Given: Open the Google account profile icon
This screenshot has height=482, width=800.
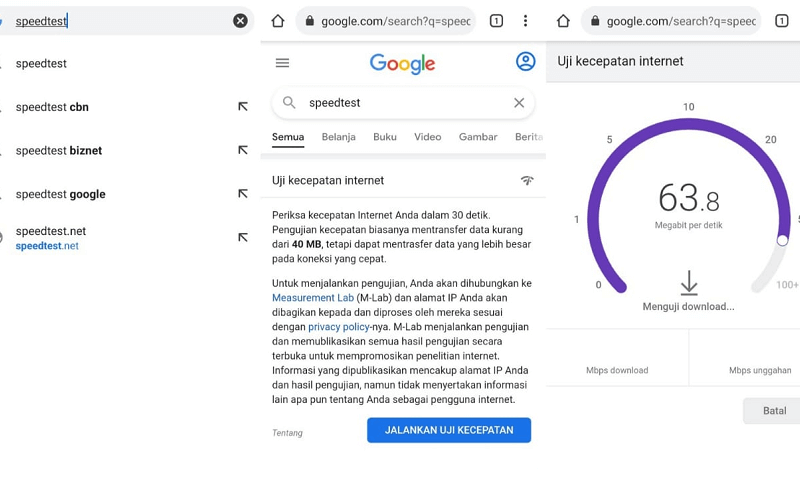Looking at the screenshot, I should 526,62.
